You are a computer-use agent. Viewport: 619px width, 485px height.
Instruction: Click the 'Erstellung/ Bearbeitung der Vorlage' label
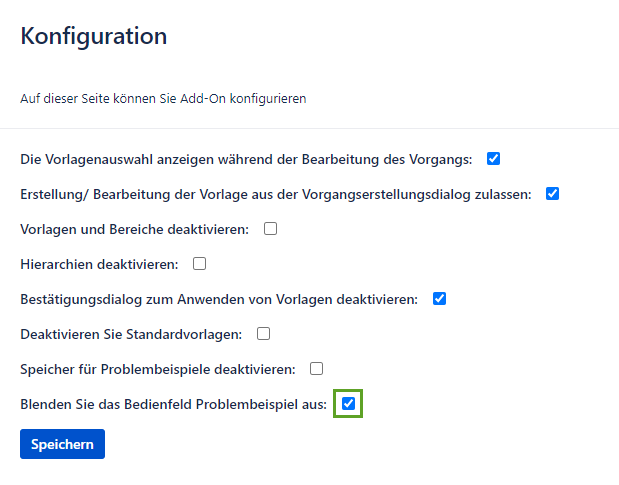point(275,194)
